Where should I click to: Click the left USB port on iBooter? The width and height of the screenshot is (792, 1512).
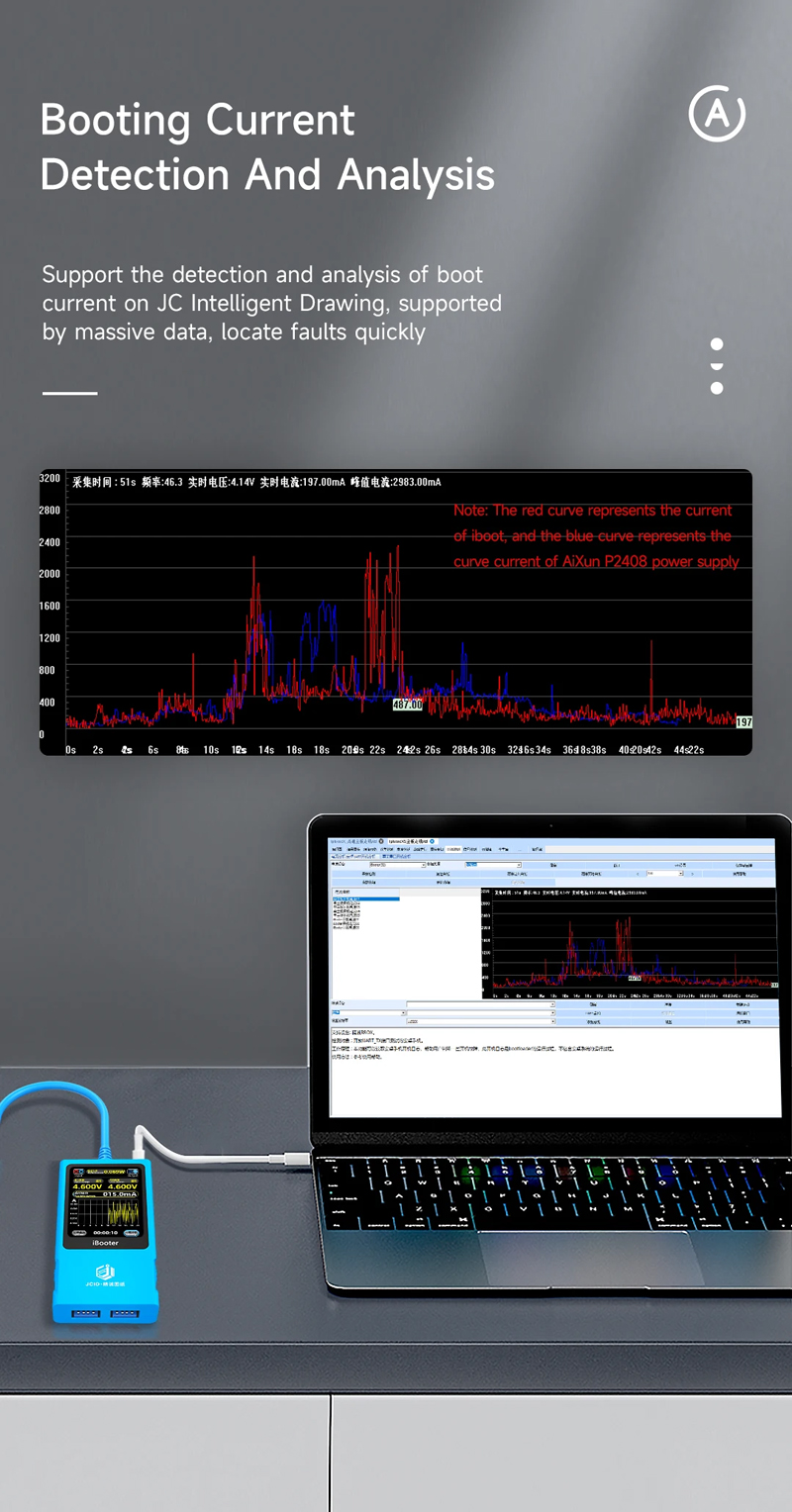[86, 1313]
